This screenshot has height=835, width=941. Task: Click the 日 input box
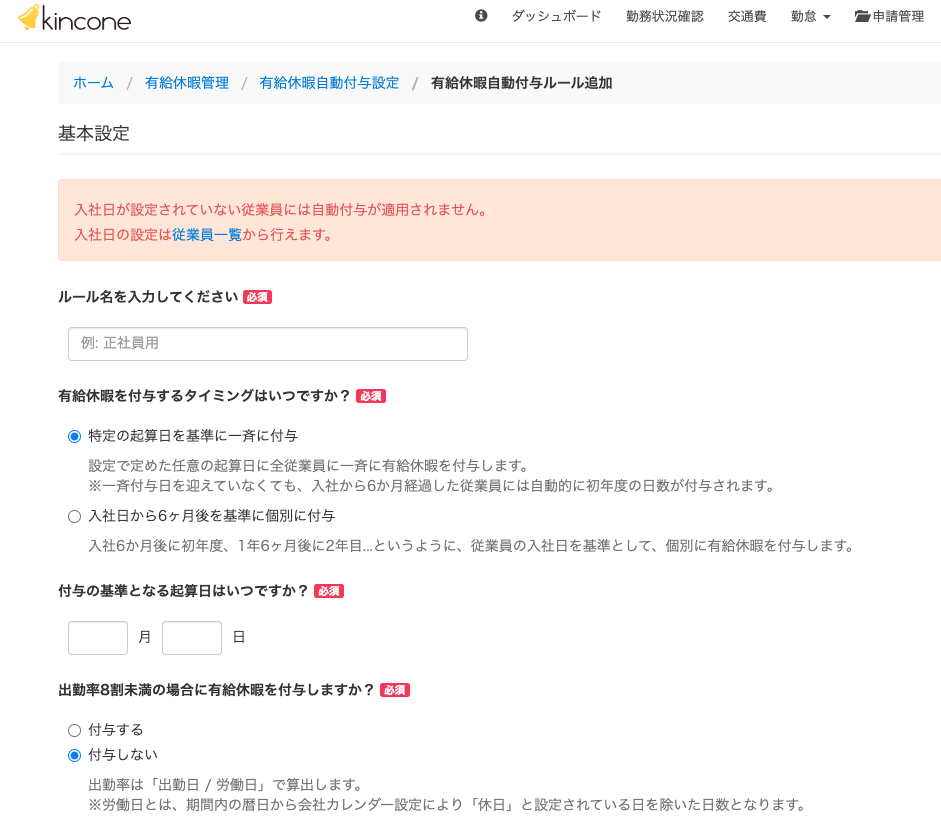click(x=192, y=638)
